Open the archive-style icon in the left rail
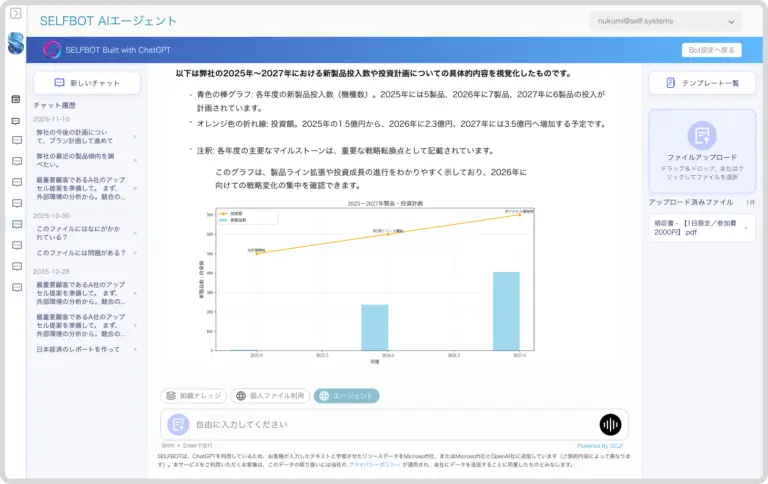 click(16, 99)
